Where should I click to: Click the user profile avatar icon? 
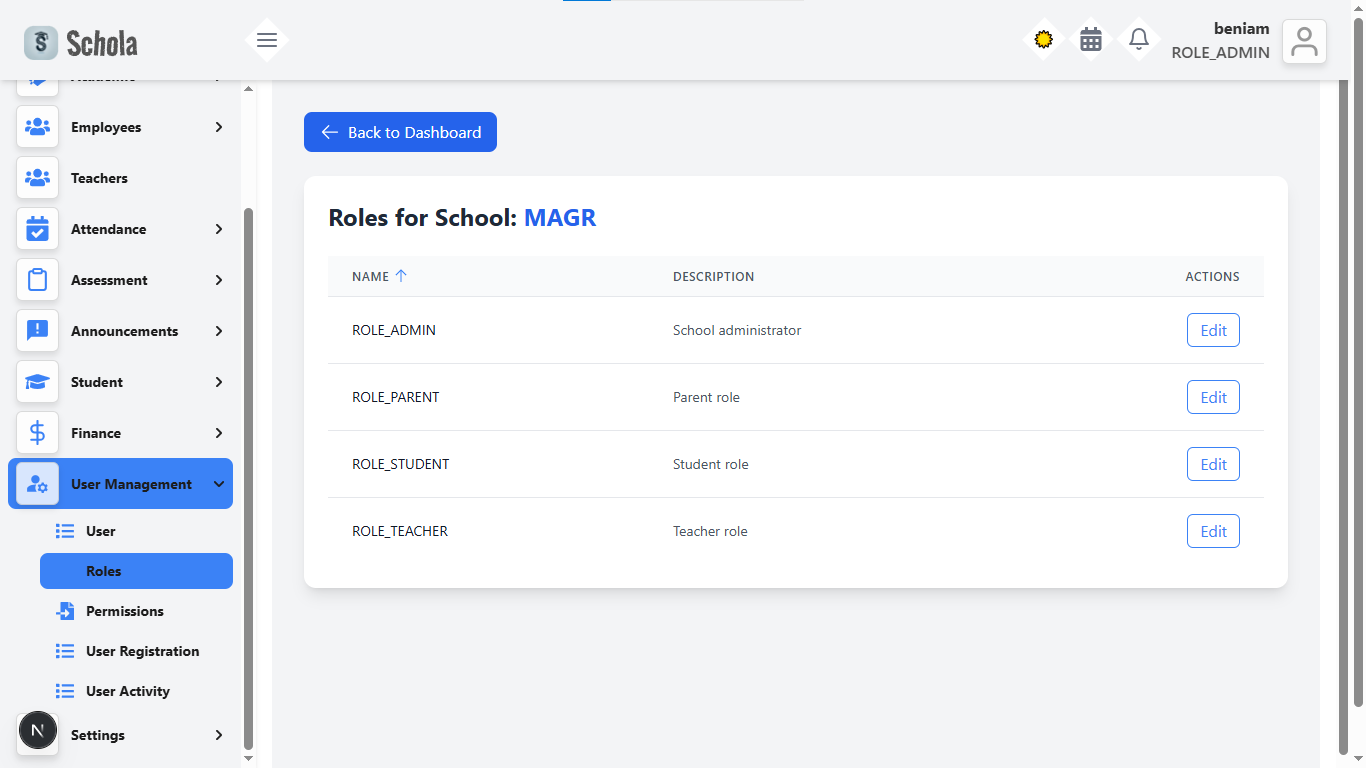coord(1304,42)
